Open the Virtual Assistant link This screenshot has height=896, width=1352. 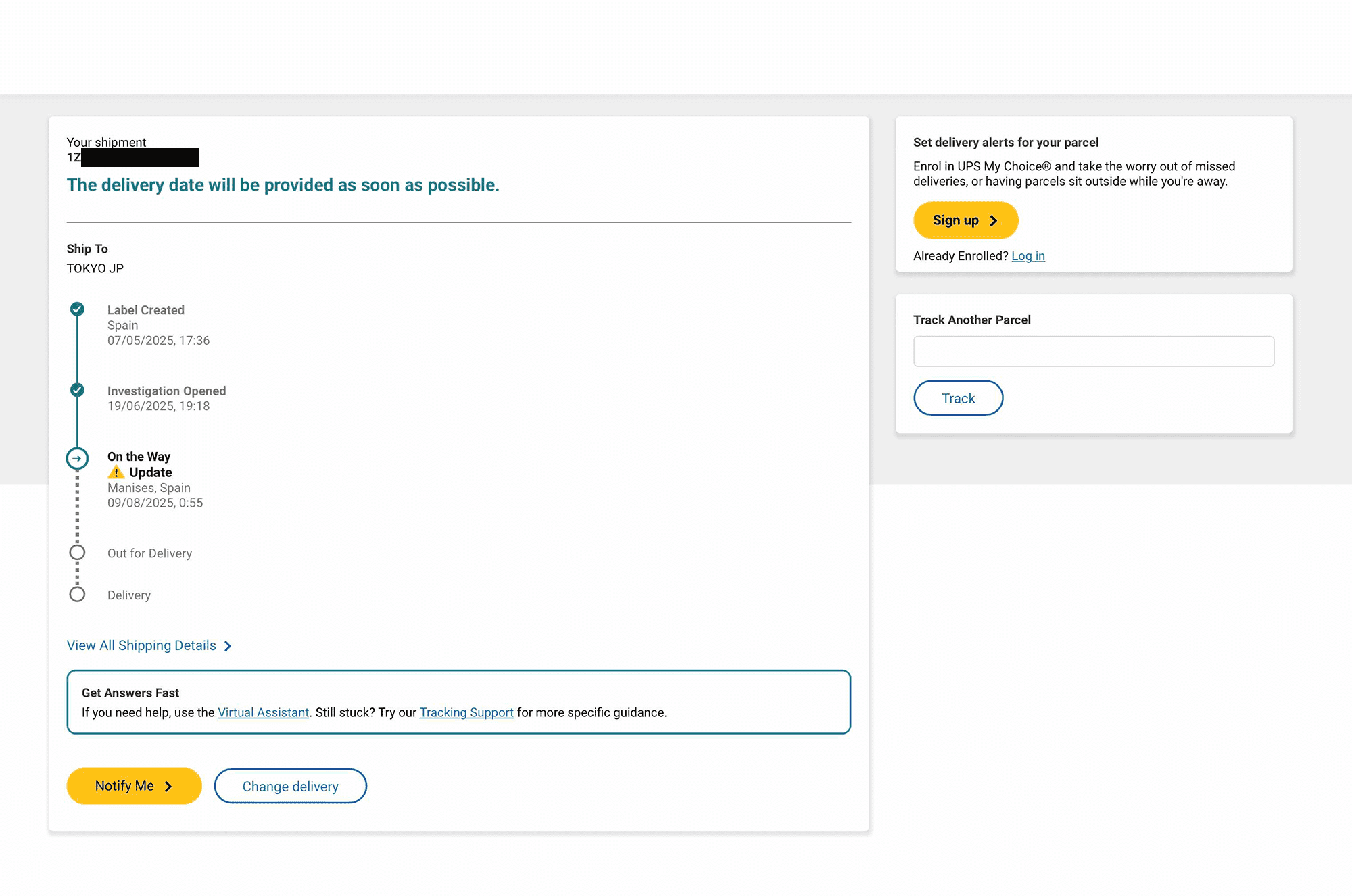click(x=263, y=712)
